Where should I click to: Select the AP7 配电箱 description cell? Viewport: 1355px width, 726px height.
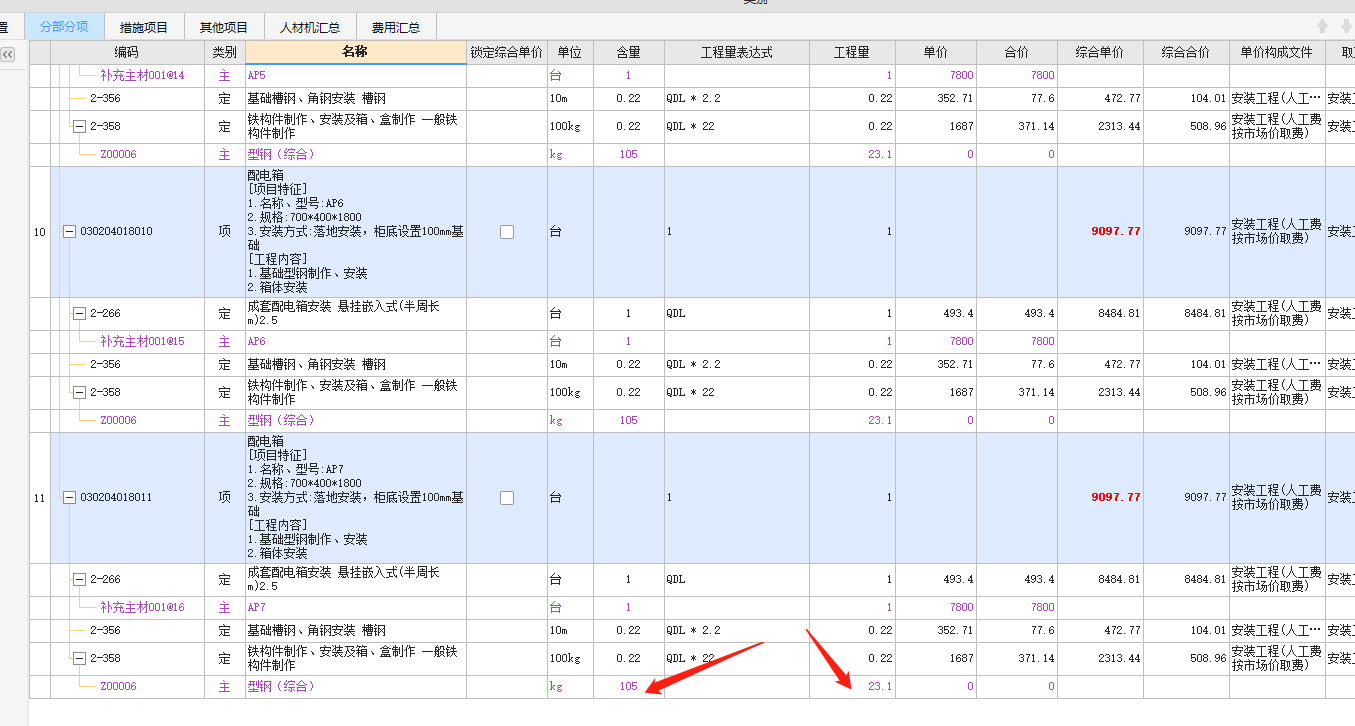[356, 498]
